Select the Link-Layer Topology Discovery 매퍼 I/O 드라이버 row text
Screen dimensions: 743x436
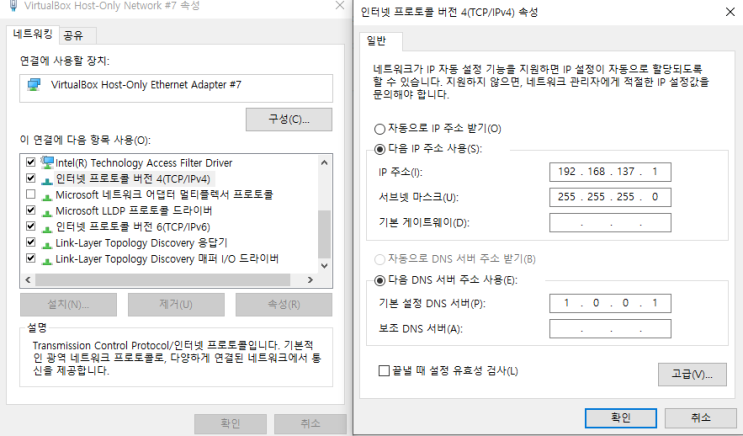(x=167, y=259)
